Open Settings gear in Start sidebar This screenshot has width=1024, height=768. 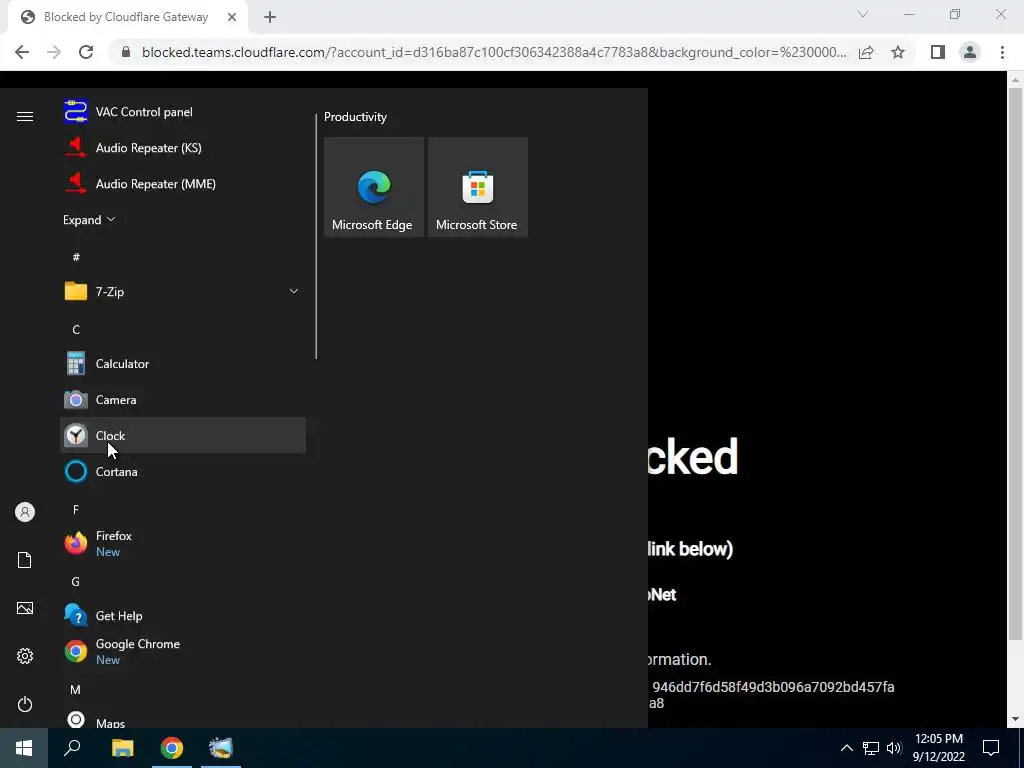[25, 656]
